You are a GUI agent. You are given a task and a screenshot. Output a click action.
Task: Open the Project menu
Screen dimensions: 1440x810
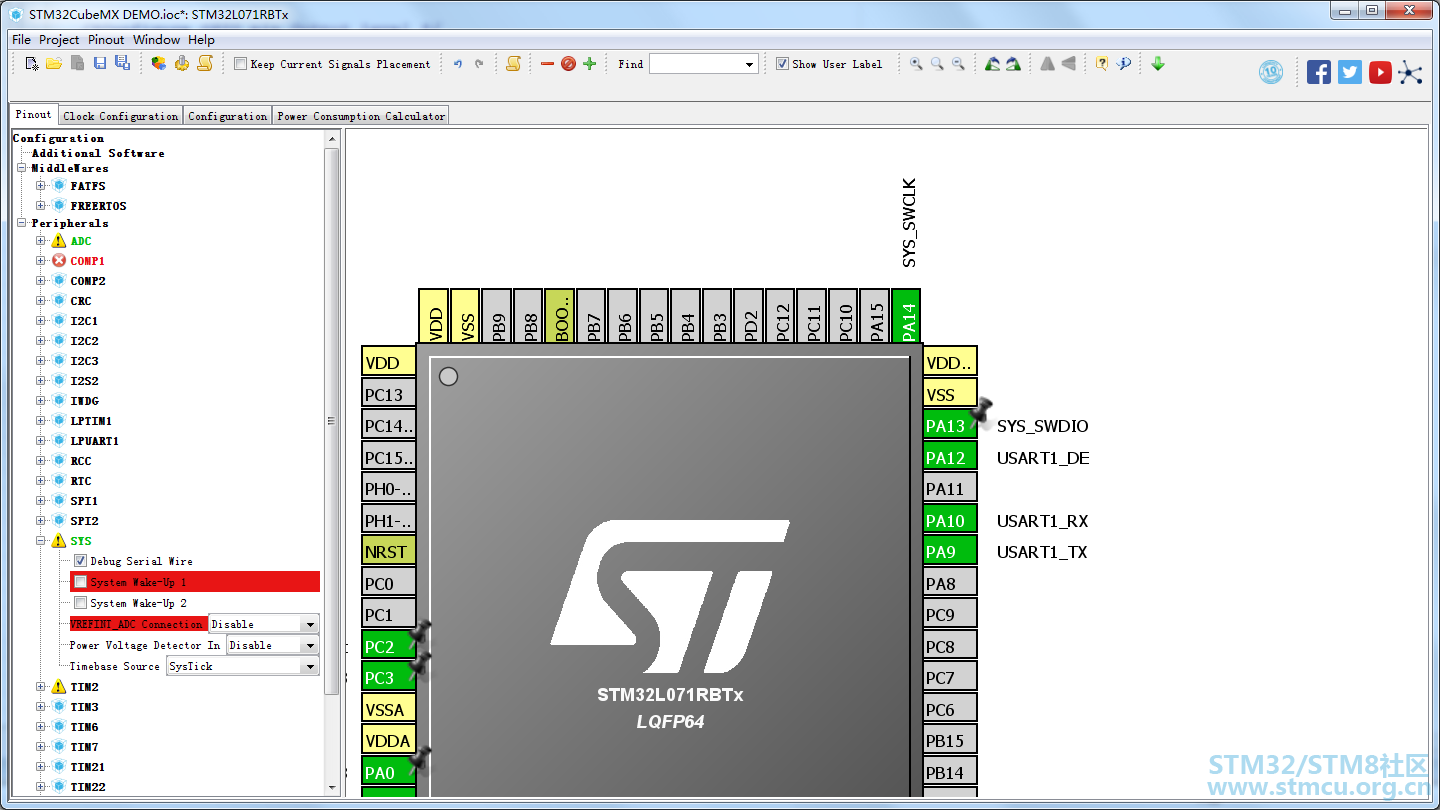[59, 40]
